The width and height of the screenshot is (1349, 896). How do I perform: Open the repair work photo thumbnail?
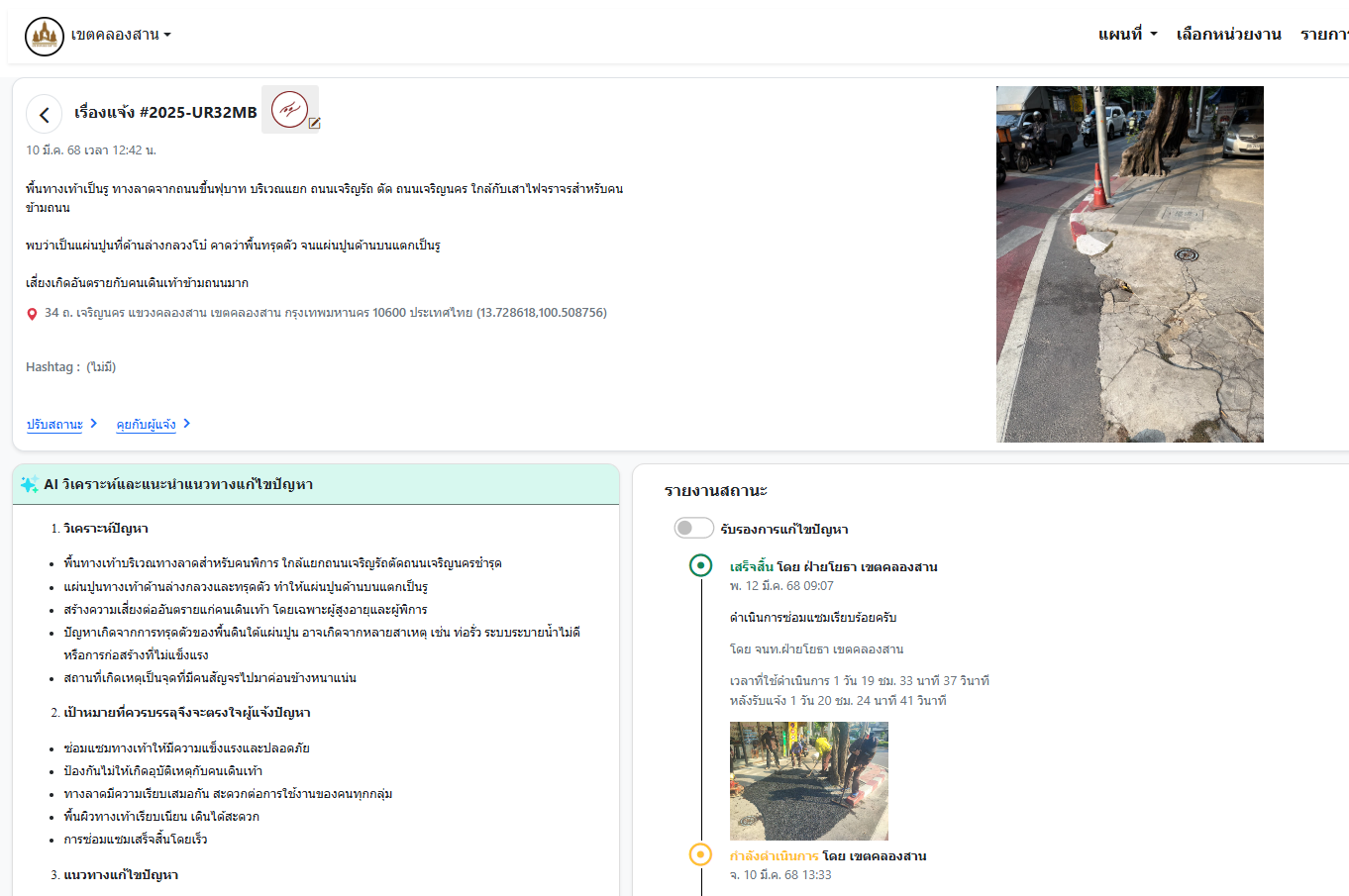click(809, 781)
